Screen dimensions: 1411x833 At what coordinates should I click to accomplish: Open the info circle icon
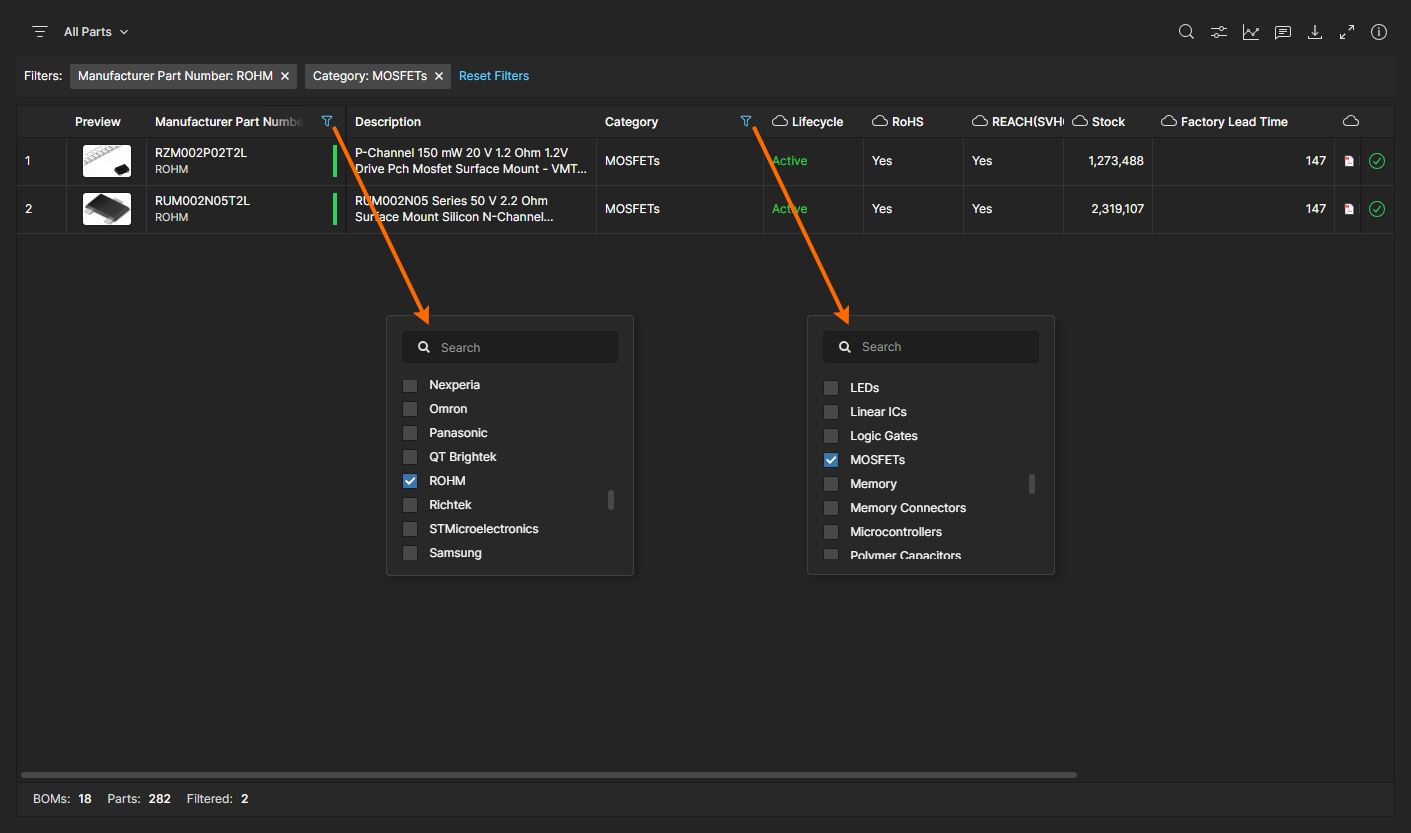[1379, 32]
